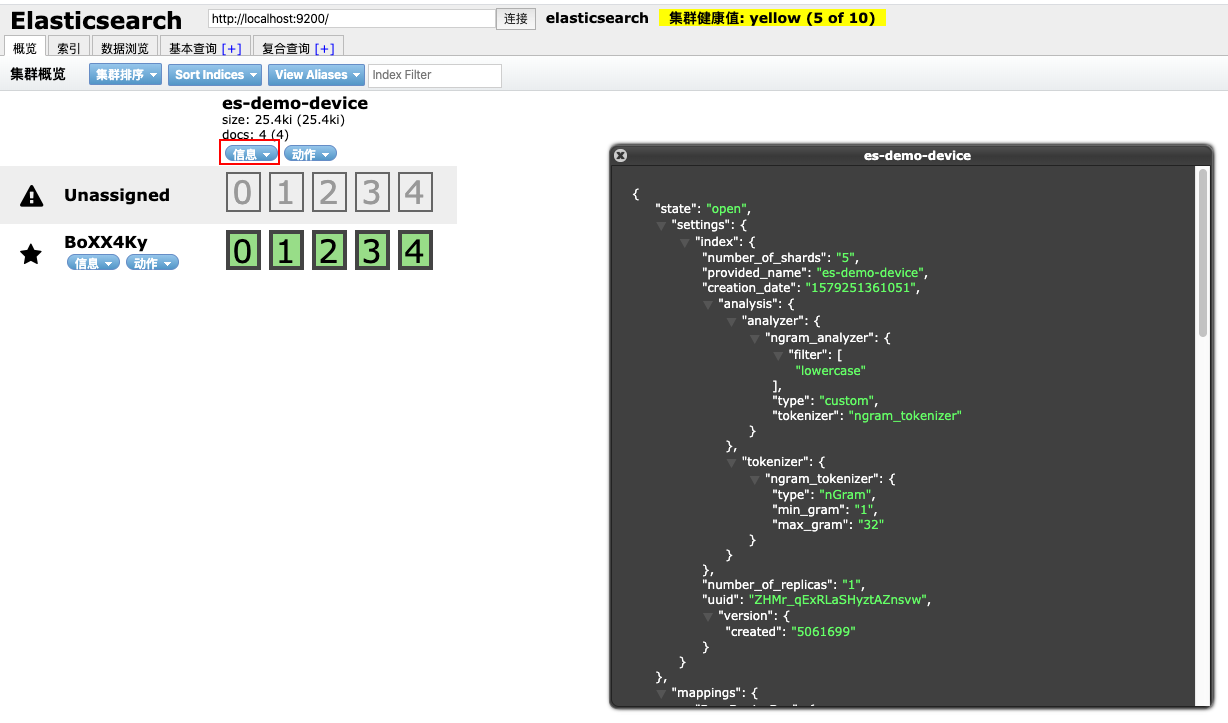Click the Unassigned warning triangle icon

[x=32, y=196]
